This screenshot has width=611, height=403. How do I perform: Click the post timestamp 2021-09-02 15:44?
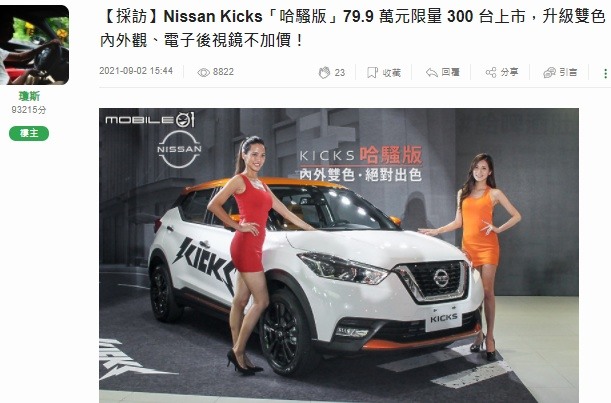(136, 71)
